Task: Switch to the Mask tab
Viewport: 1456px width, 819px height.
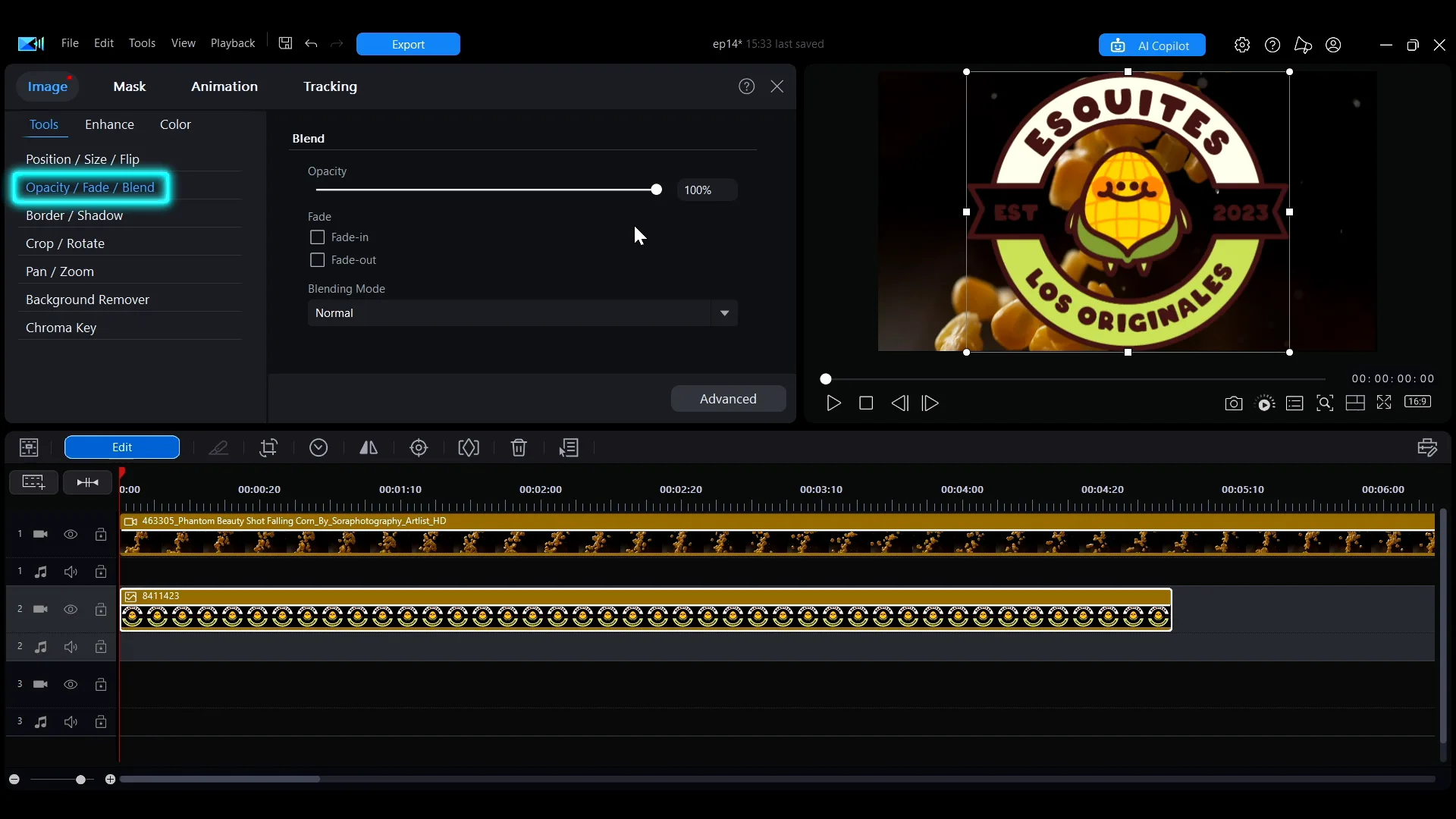Action: [x=130, y=86]
